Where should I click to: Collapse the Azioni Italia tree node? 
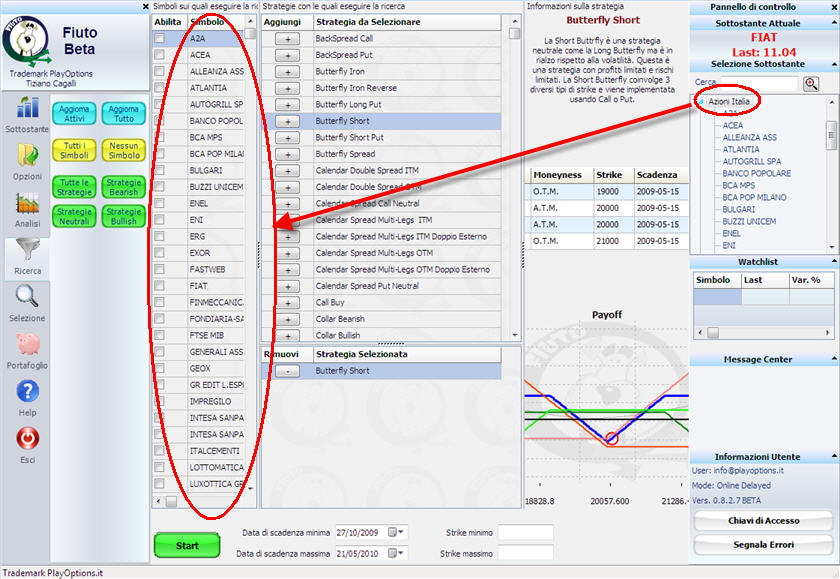tap(699, 102)
